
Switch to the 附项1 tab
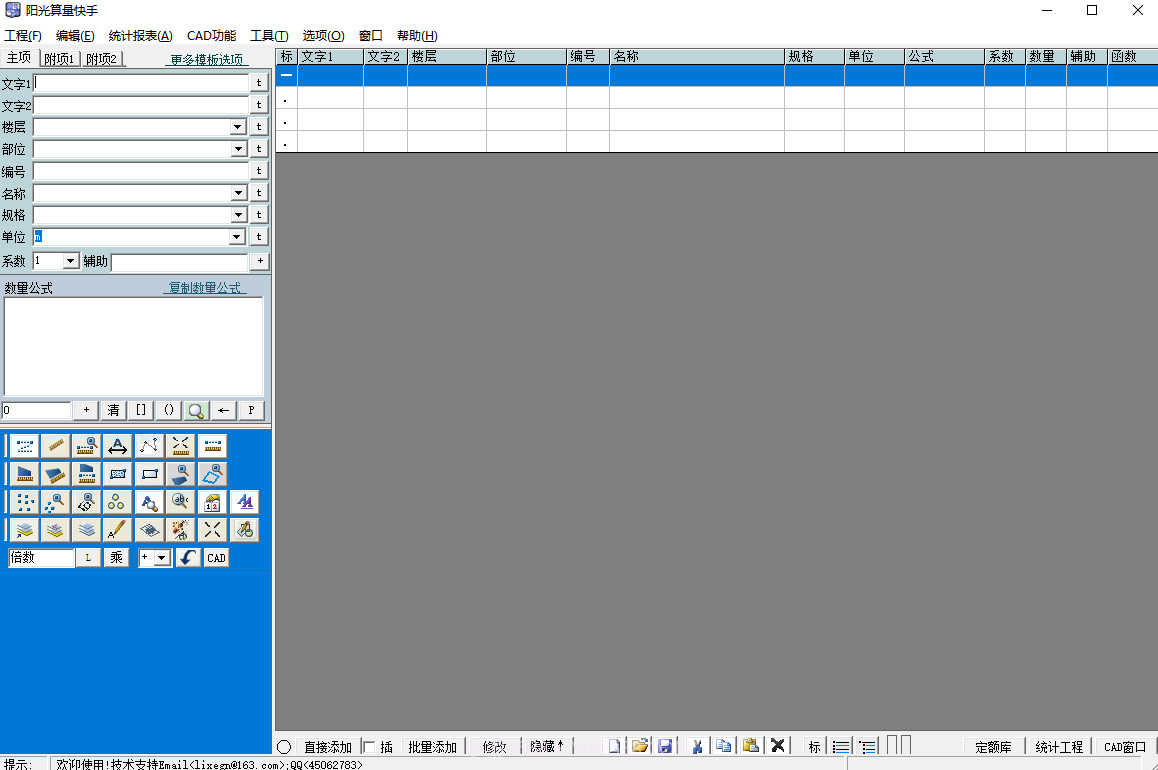[60, 59]
